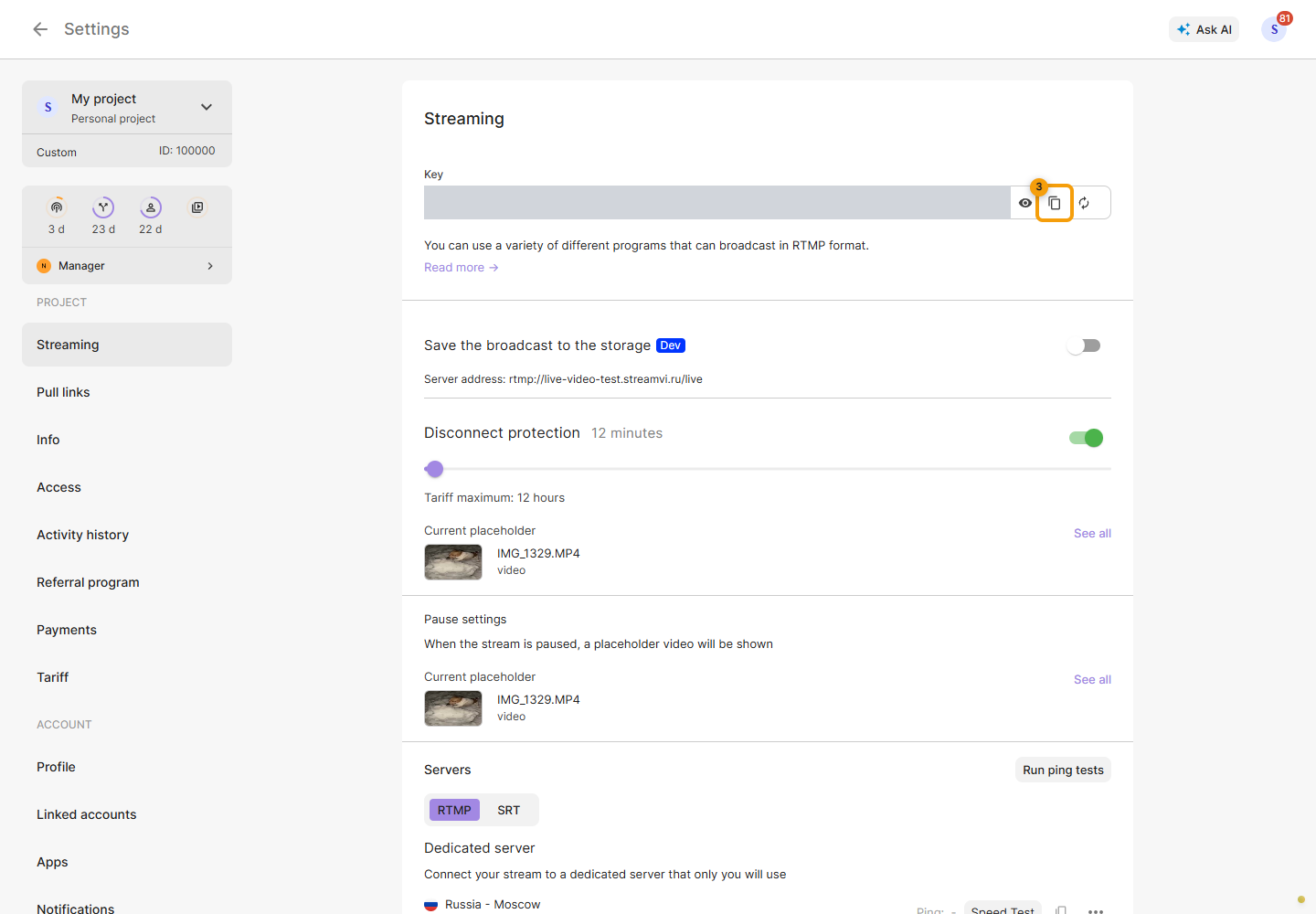Open IMG_1329.MP4 thumbnail in Pause settings
The width and height of the screenshot is (1316, 914).
click(x=453, y=708)
